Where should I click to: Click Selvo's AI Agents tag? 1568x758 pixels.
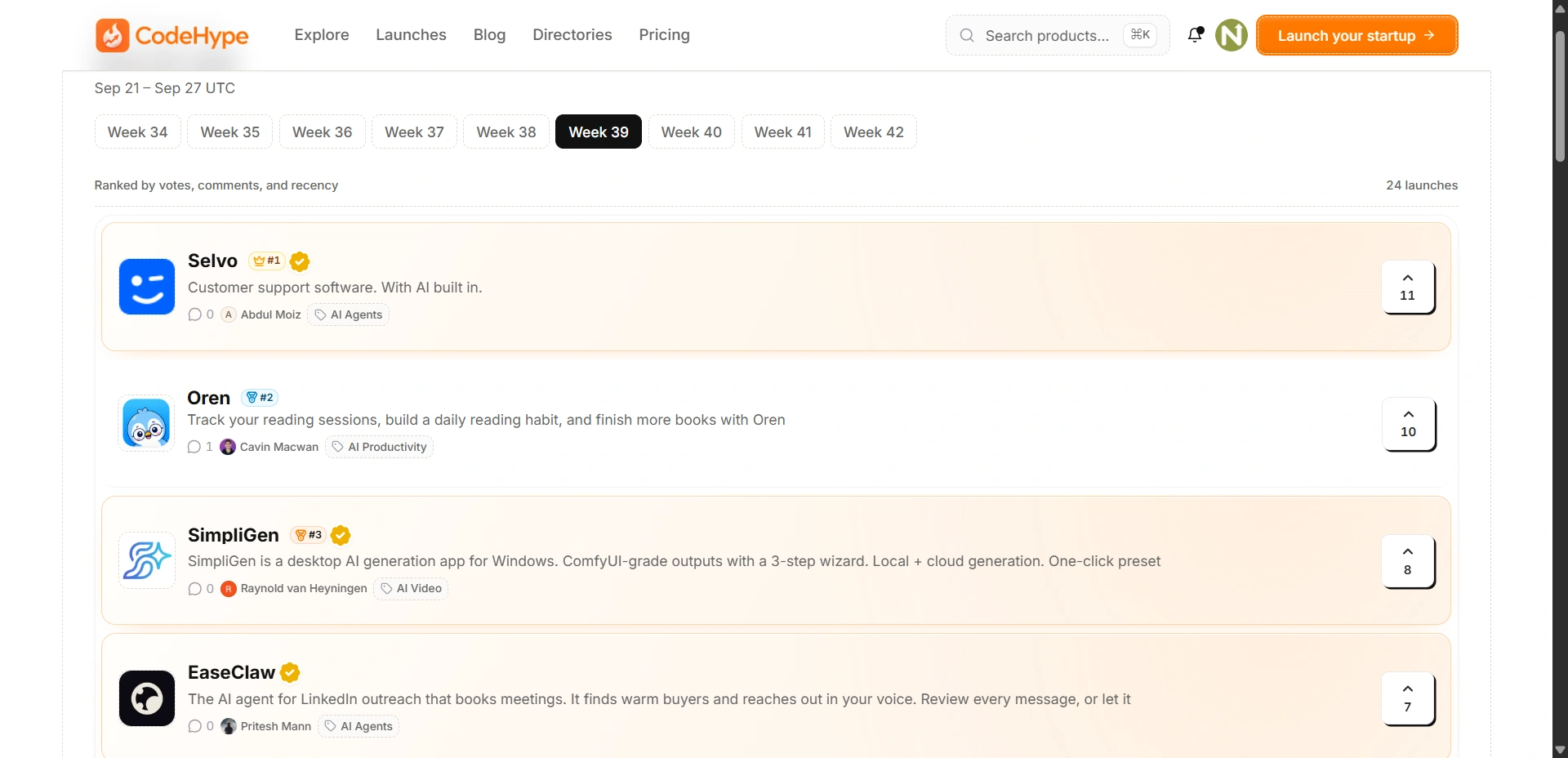point(349,314)
